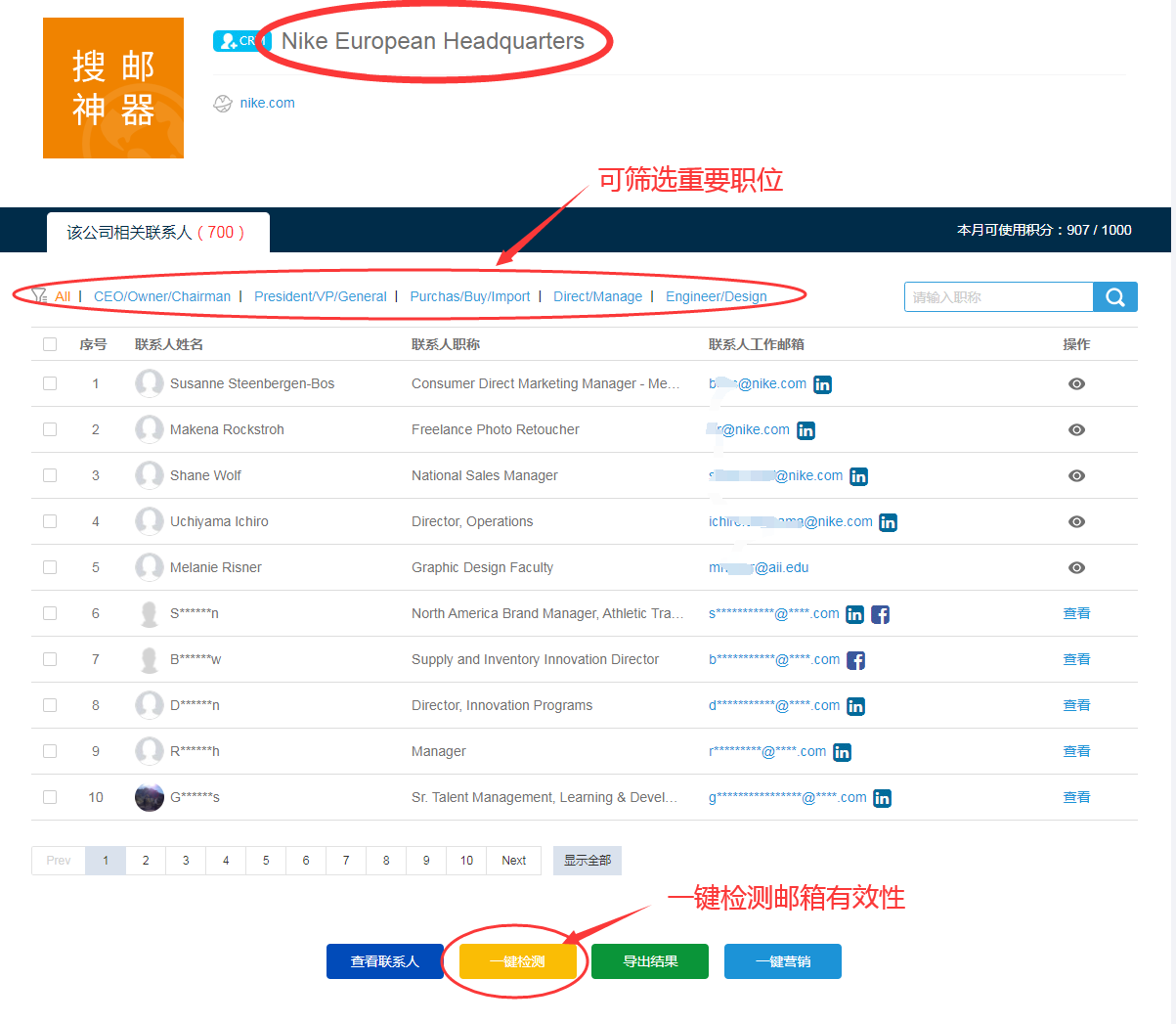Click the Facebook icon for Supply and Inventory Director
The width and height of the screenshot is (1176, 1024).
click(x=855, y=660)
